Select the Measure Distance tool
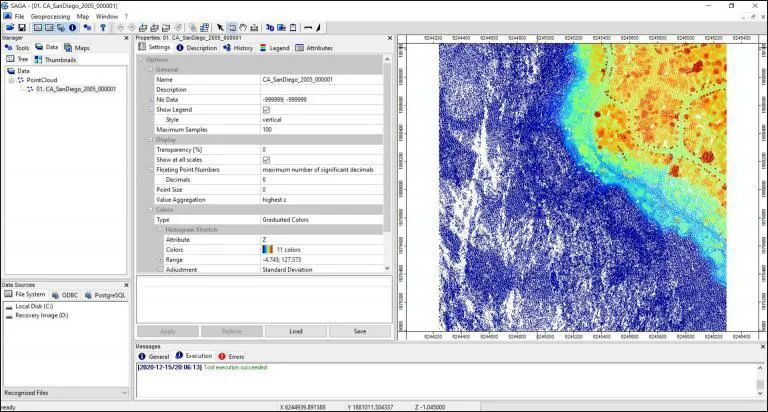Image resolution: width=768 pixels, height=412 pixels. coord(254,28)
